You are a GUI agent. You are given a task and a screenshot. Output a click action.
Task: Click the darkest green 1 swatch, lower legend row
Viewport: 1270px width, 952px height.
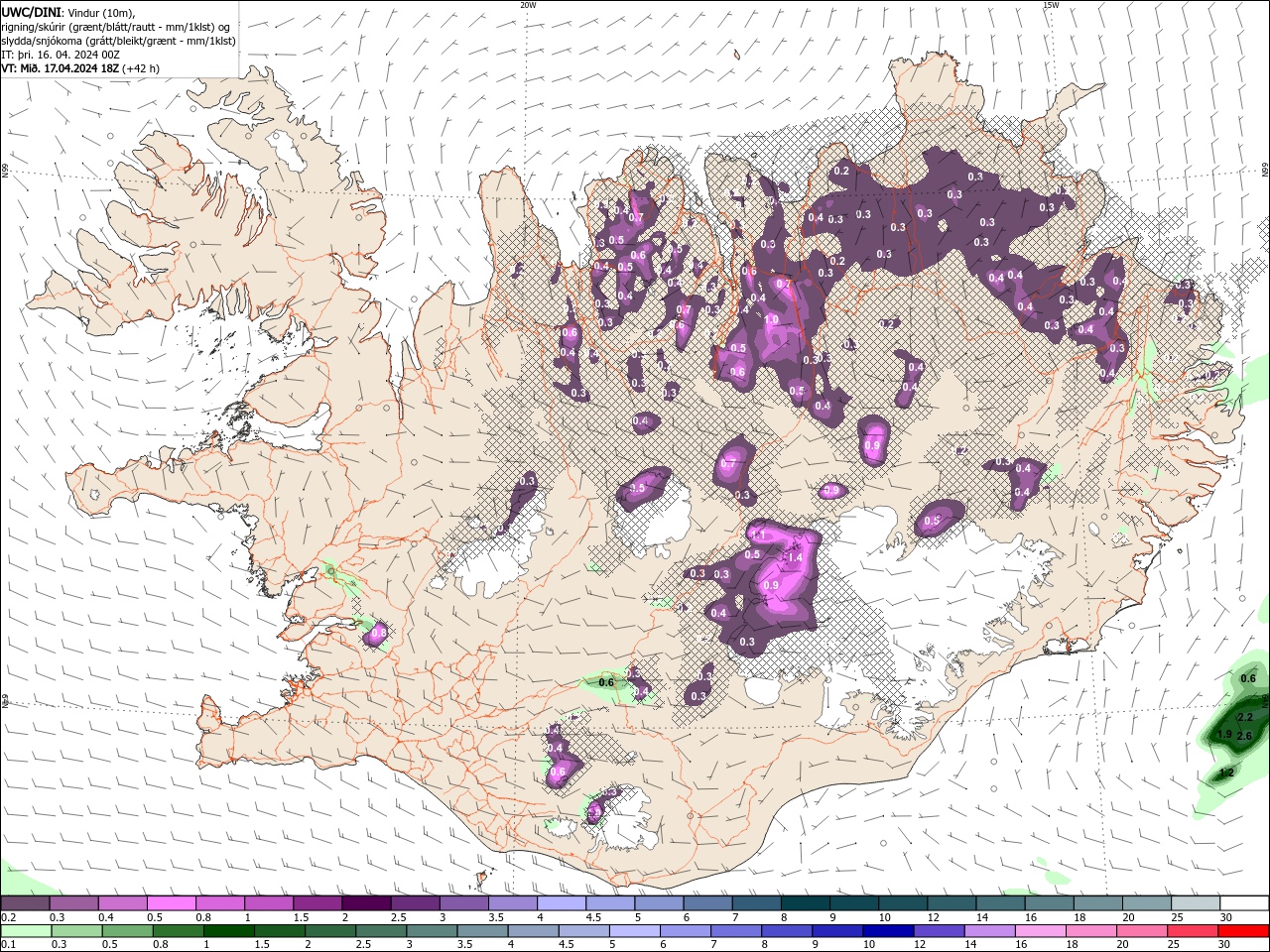pyautogui.click(x=228, y=930)
